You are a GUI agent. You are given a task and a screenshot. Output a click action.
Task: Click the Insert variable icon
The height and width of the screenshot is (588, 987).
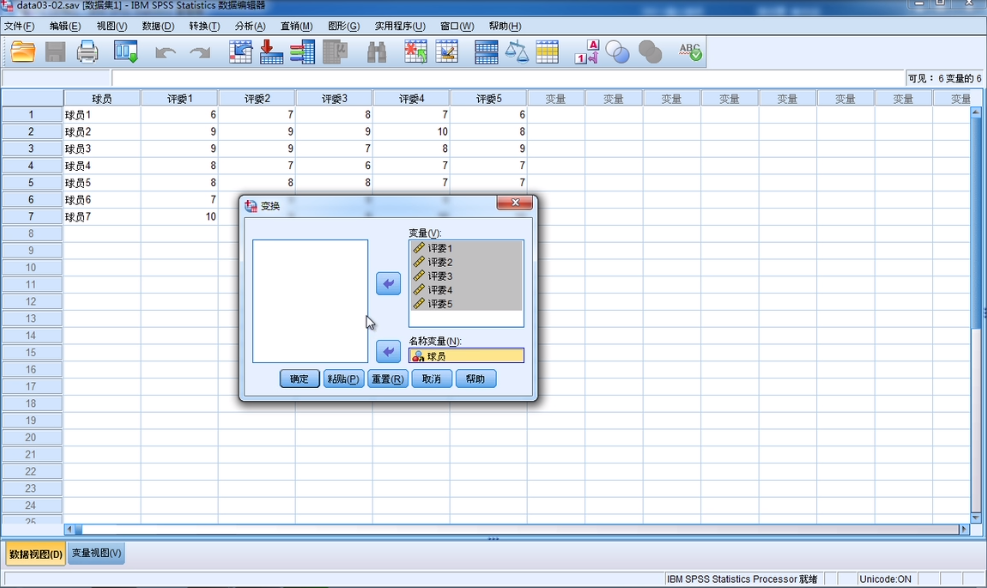point(447,52)
